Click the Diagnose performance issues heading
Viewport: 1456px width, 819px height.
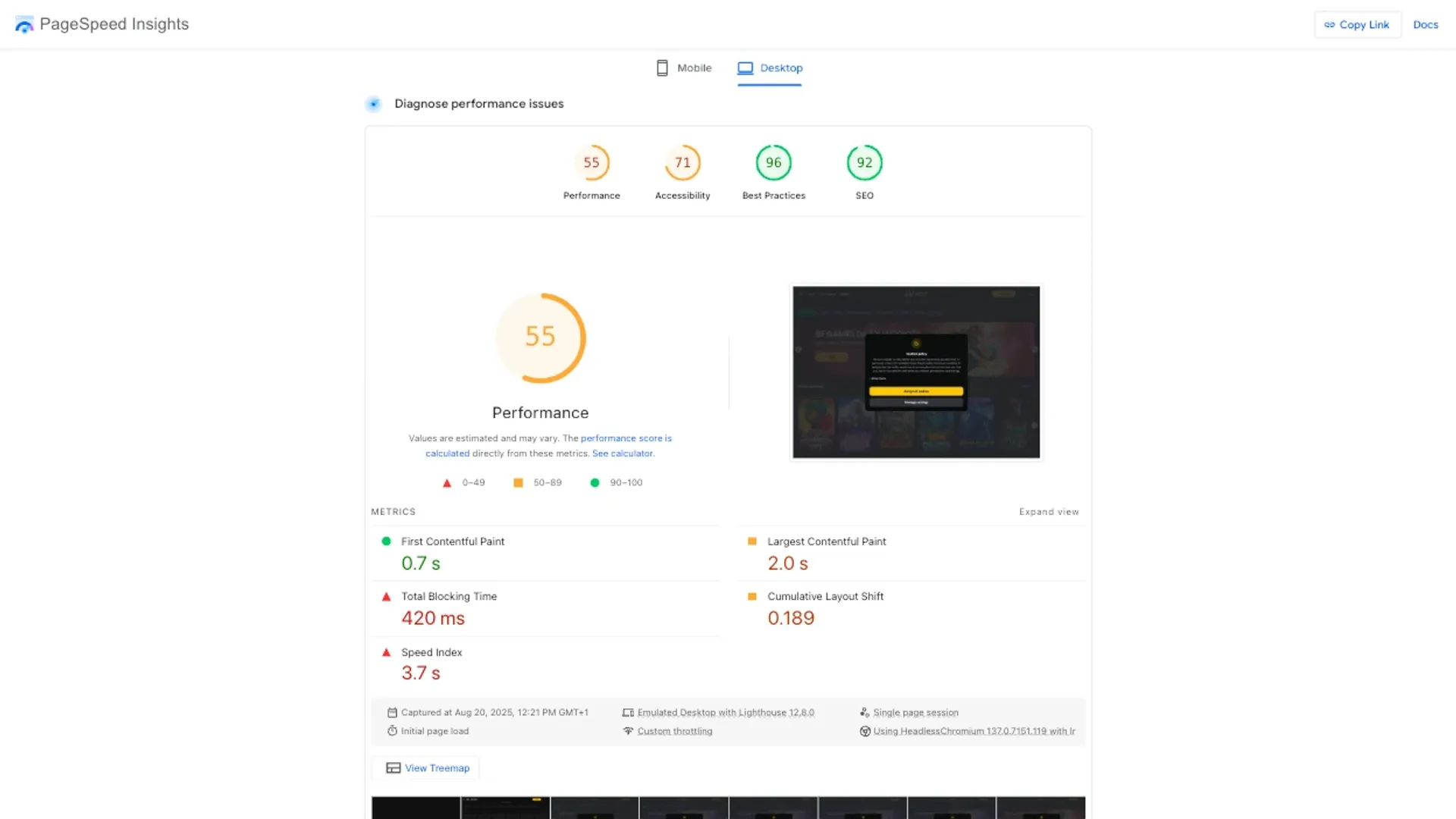click(x=479, y=104)
